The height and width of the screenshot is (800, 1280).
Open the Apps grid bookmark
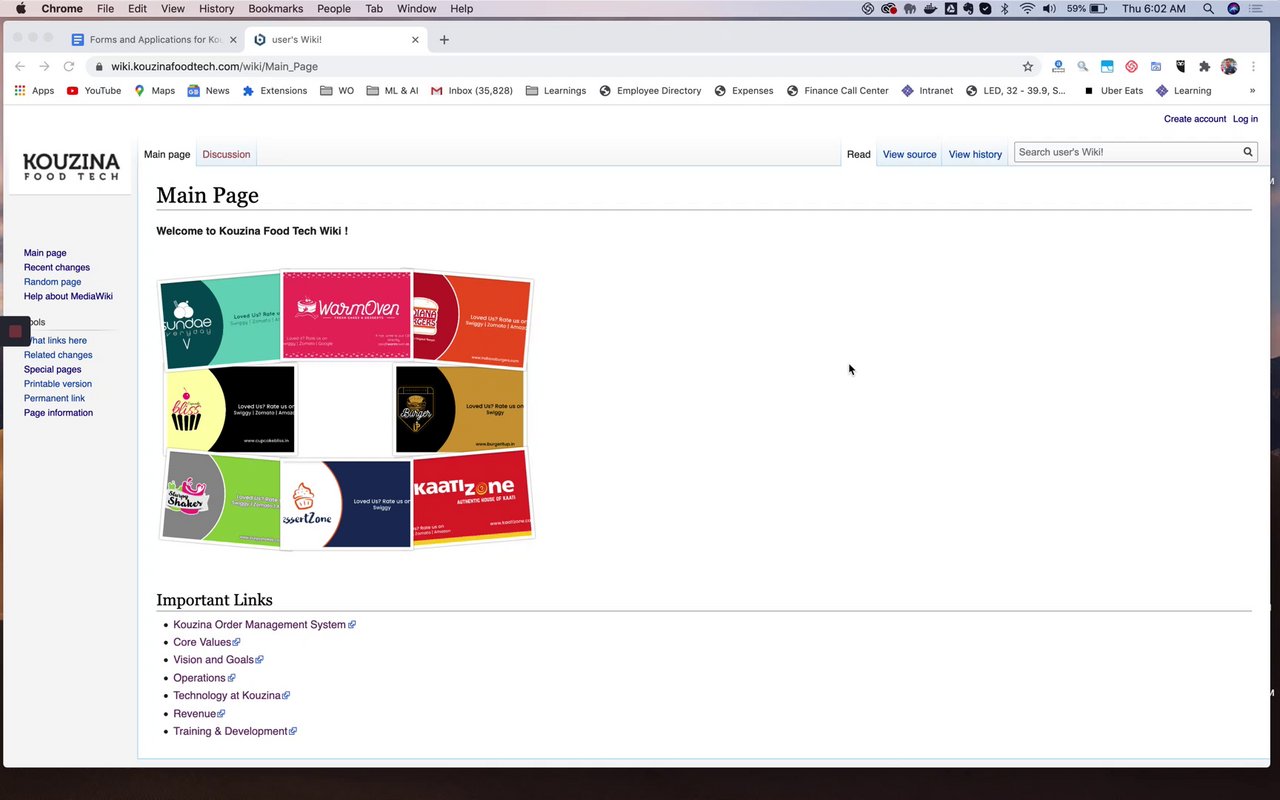click(35, 90)
